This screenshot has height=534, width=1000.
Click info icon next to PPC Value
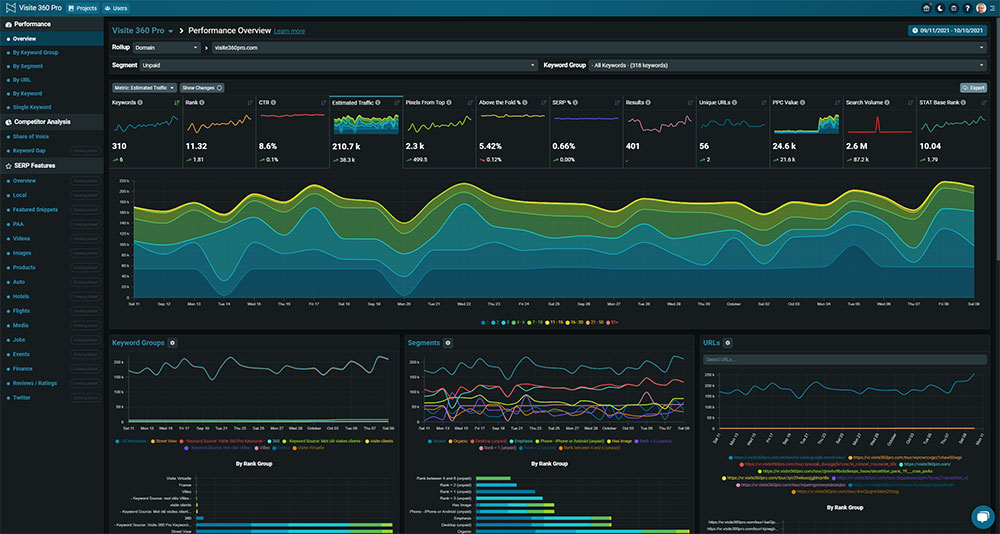[x=804, y=102]
